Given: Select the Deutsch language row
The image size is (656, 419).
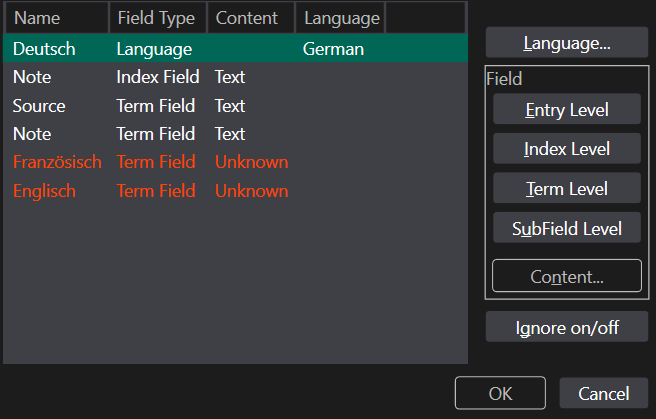Looking at the screenshot, I should (x=44, y=49).
